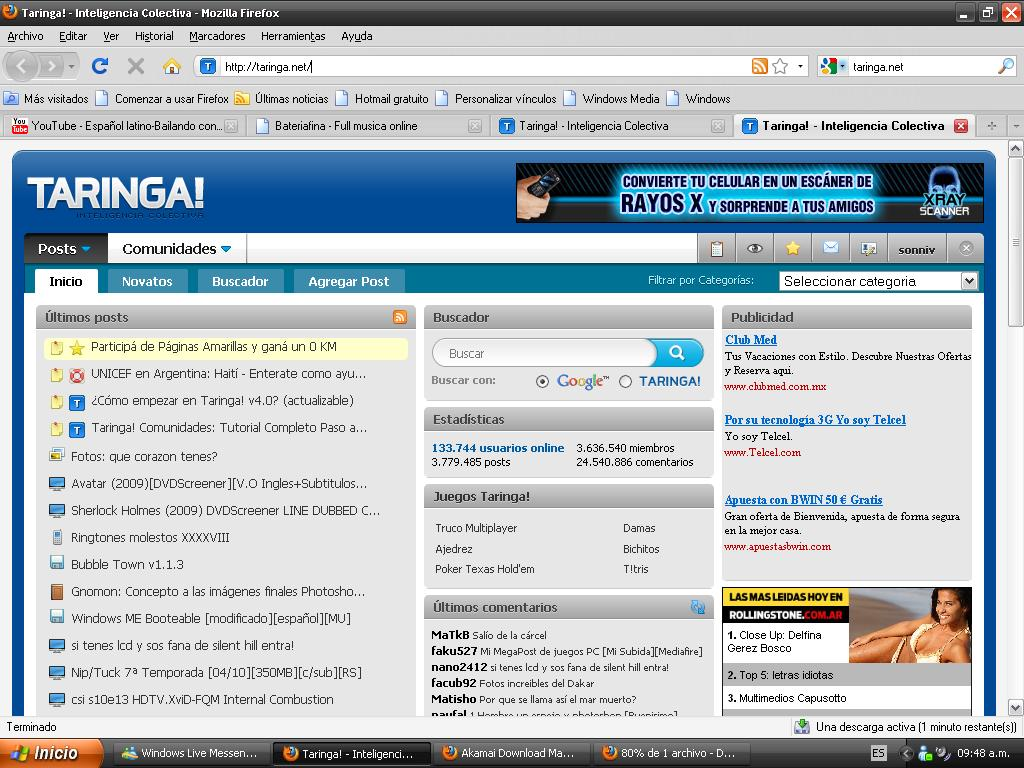Click the download status icon in status bar
Screen dimensions: 1024x768
click(x=801, y=727)
